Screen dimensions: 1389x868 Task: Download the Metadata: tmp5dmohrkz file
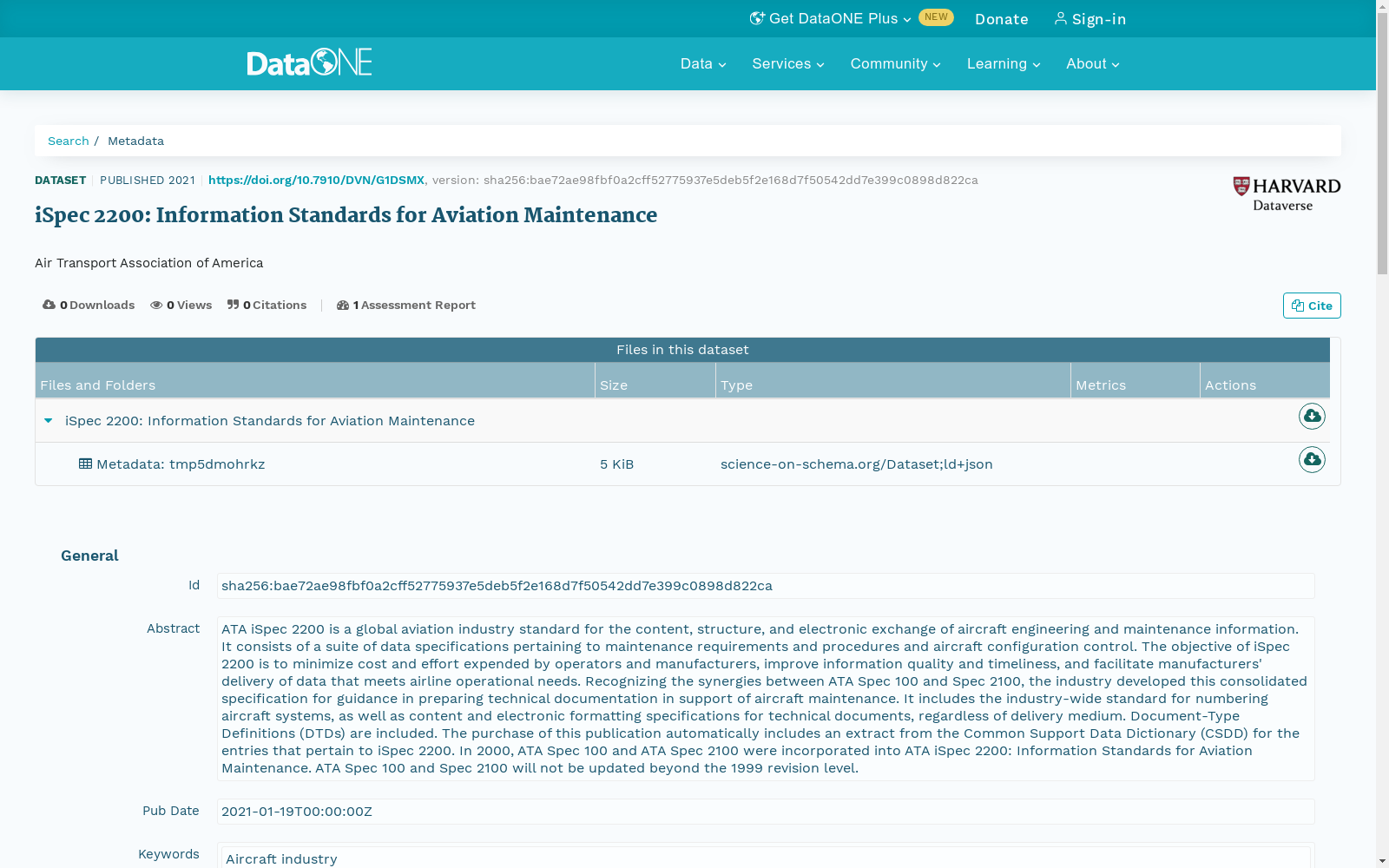point(1312,460)
